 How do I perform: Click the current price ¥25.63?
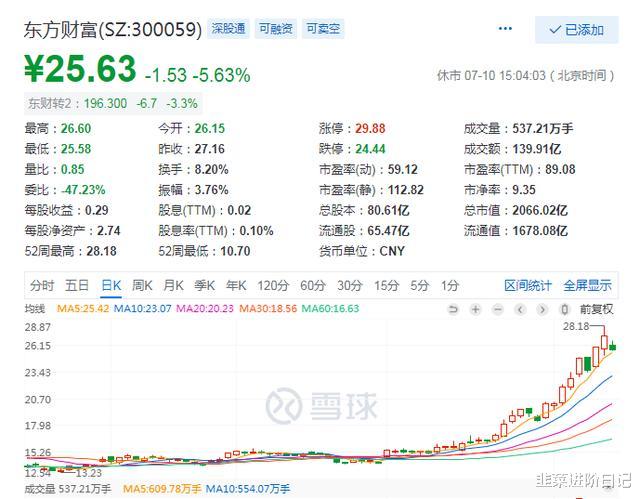click(x=80, y=68)
